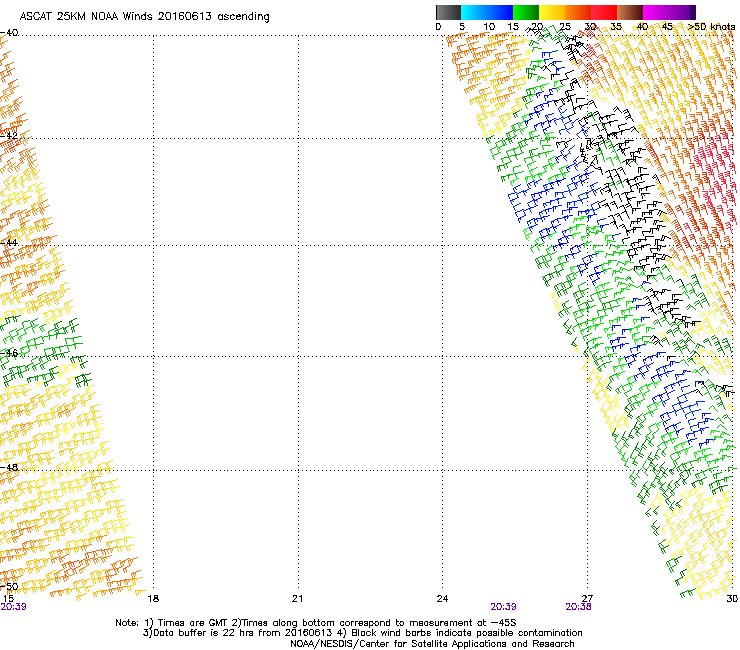This screenshot has height=650, width=740.
Task: Click the "27" longitude axis label
Action: tap(587, 599)
